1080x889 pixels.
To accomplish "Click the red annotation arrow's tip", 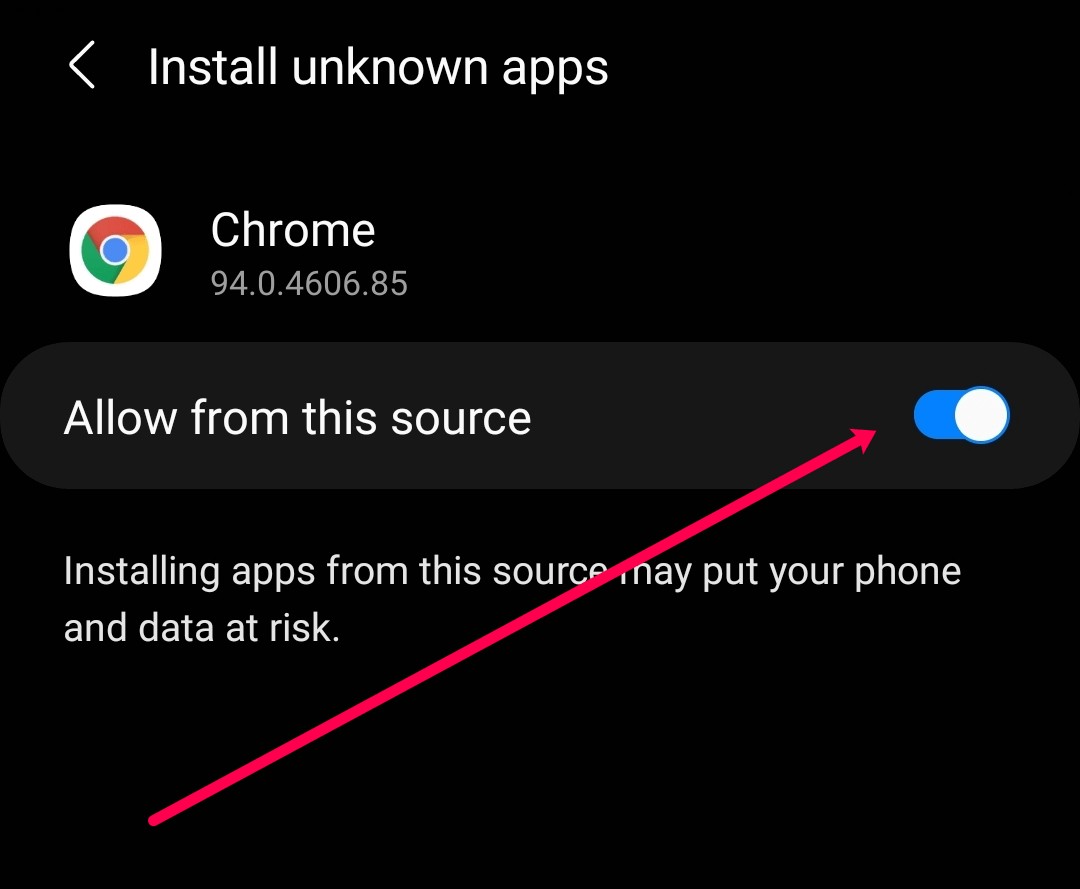I will 872,434.
